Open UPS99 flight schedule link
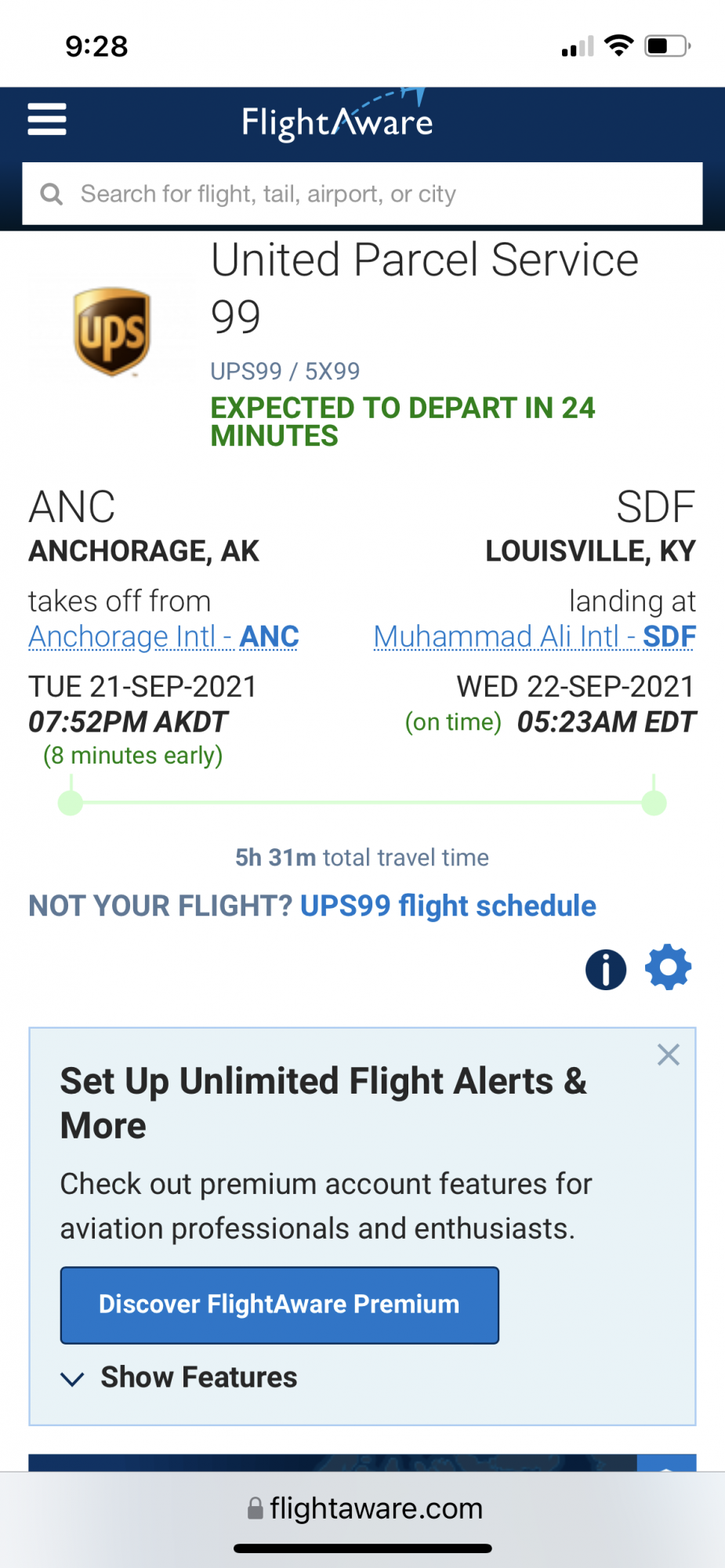 pyautogui.click(x=448, y=906)
